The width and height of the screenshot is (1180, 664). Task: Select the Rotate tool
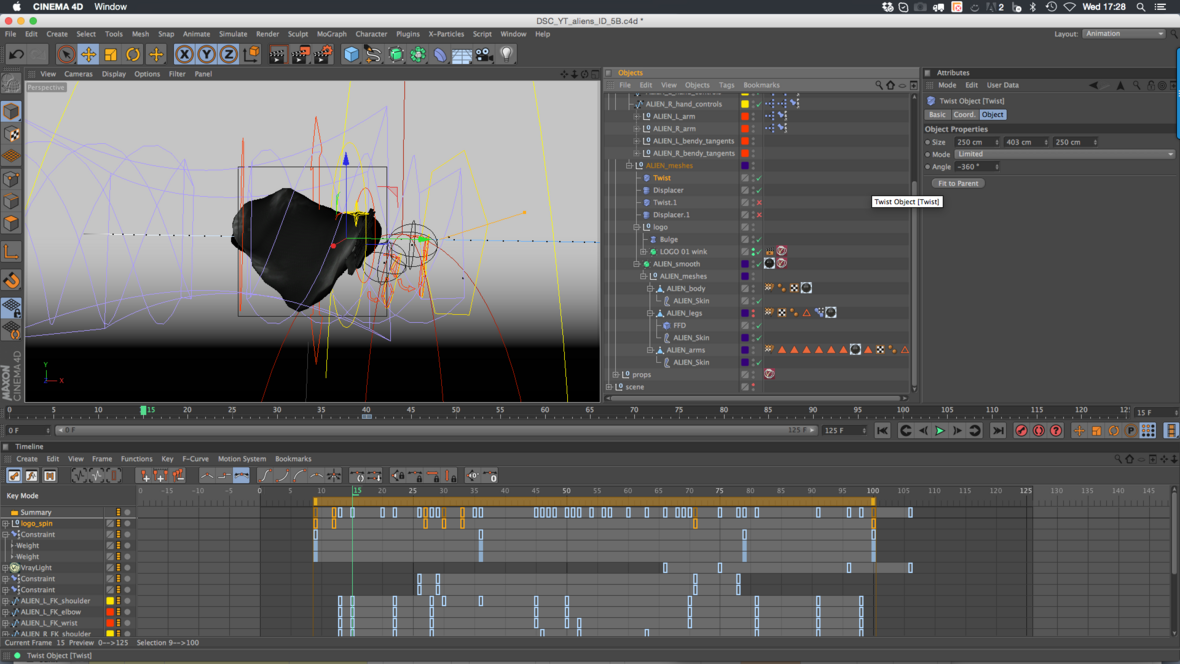pos(133,54)
